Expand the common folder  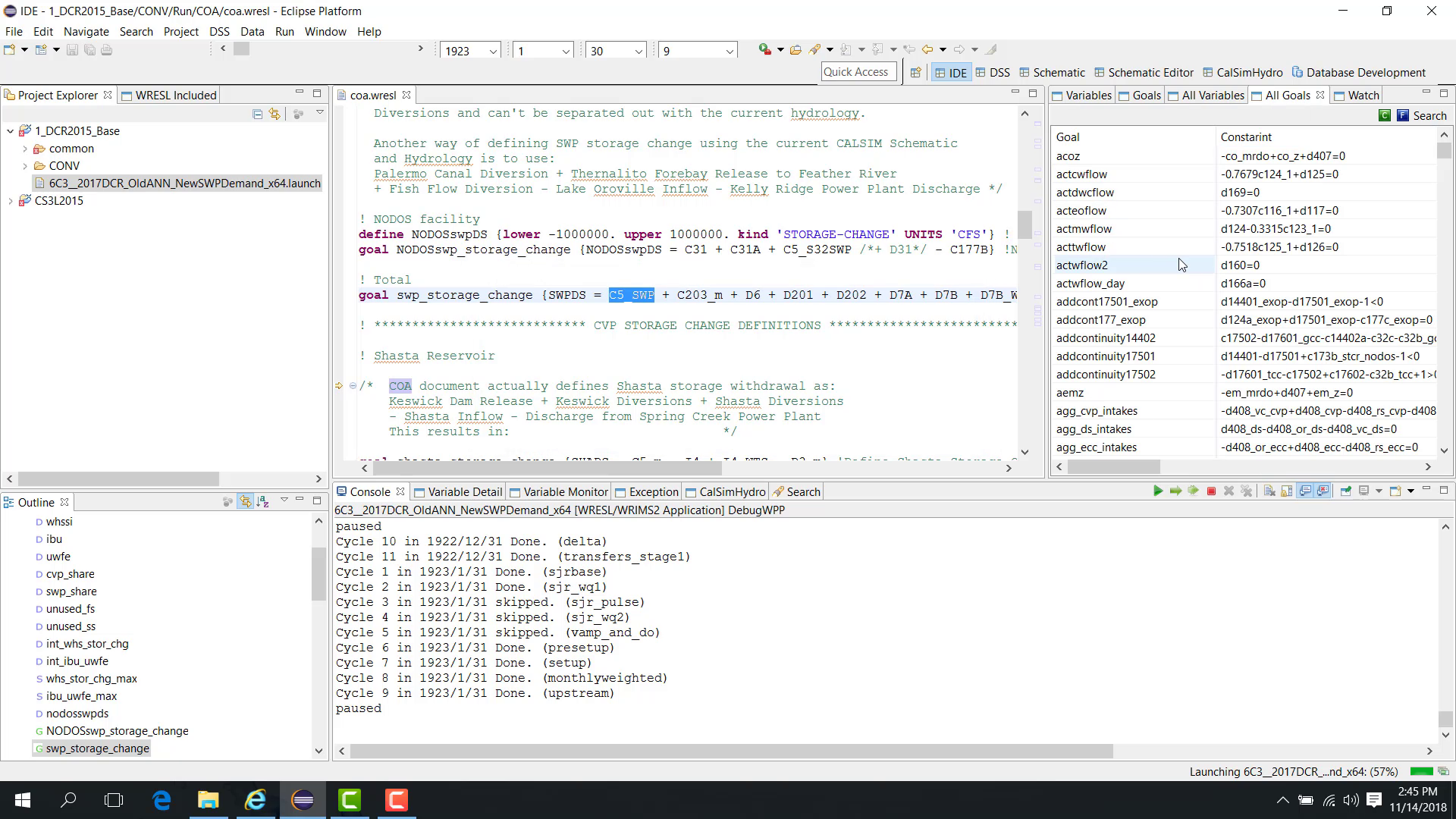tap(24, 149)
